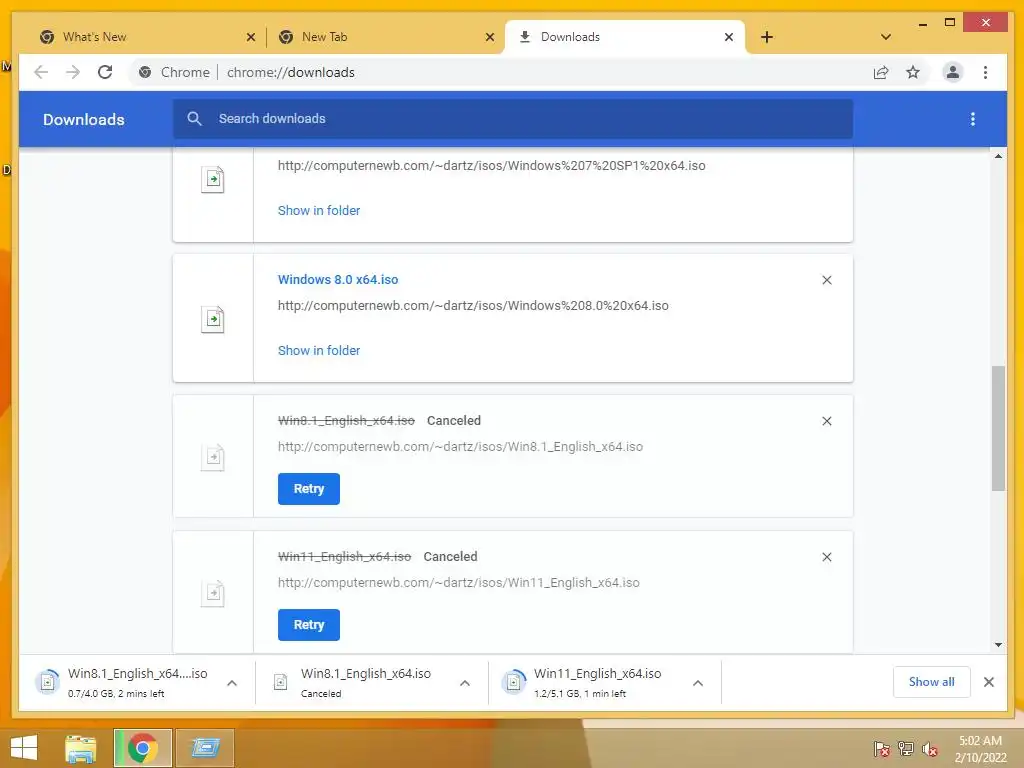
Task: Show Windows 8.0 x64.iso in folder
Action: coord(319,351)
